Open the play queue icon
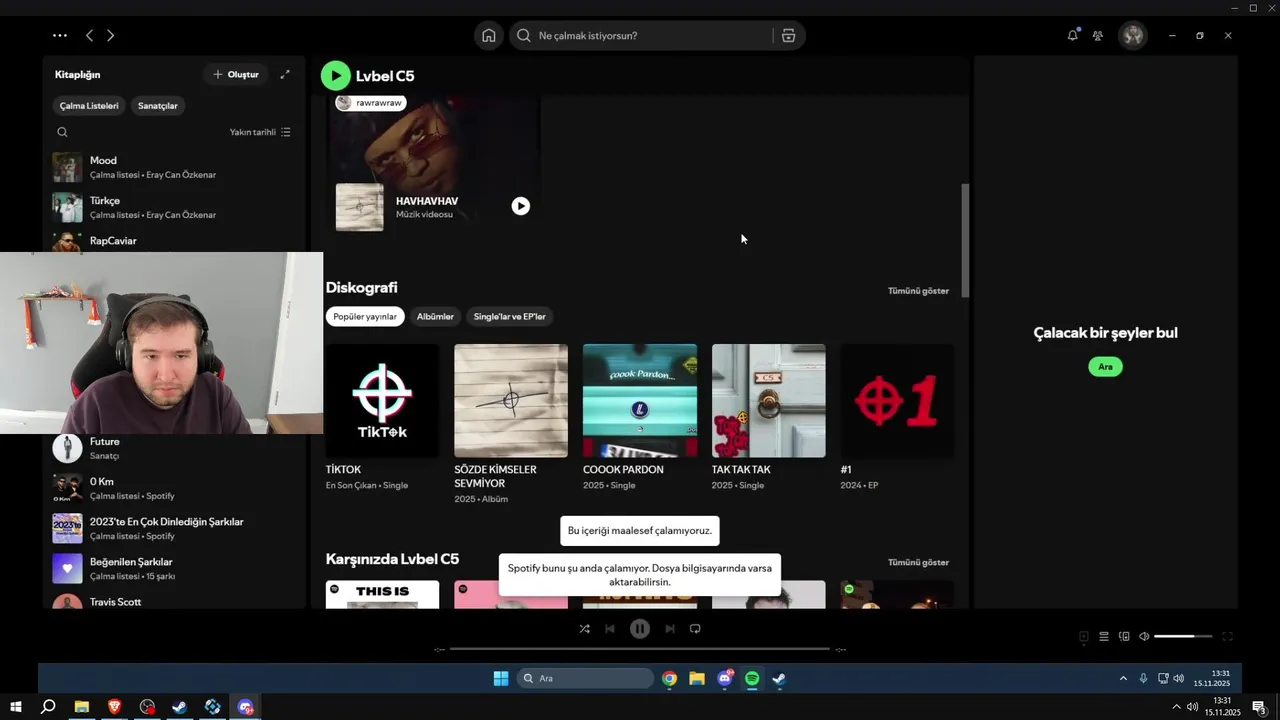The image size is (1280, 720). point(1104,636)
